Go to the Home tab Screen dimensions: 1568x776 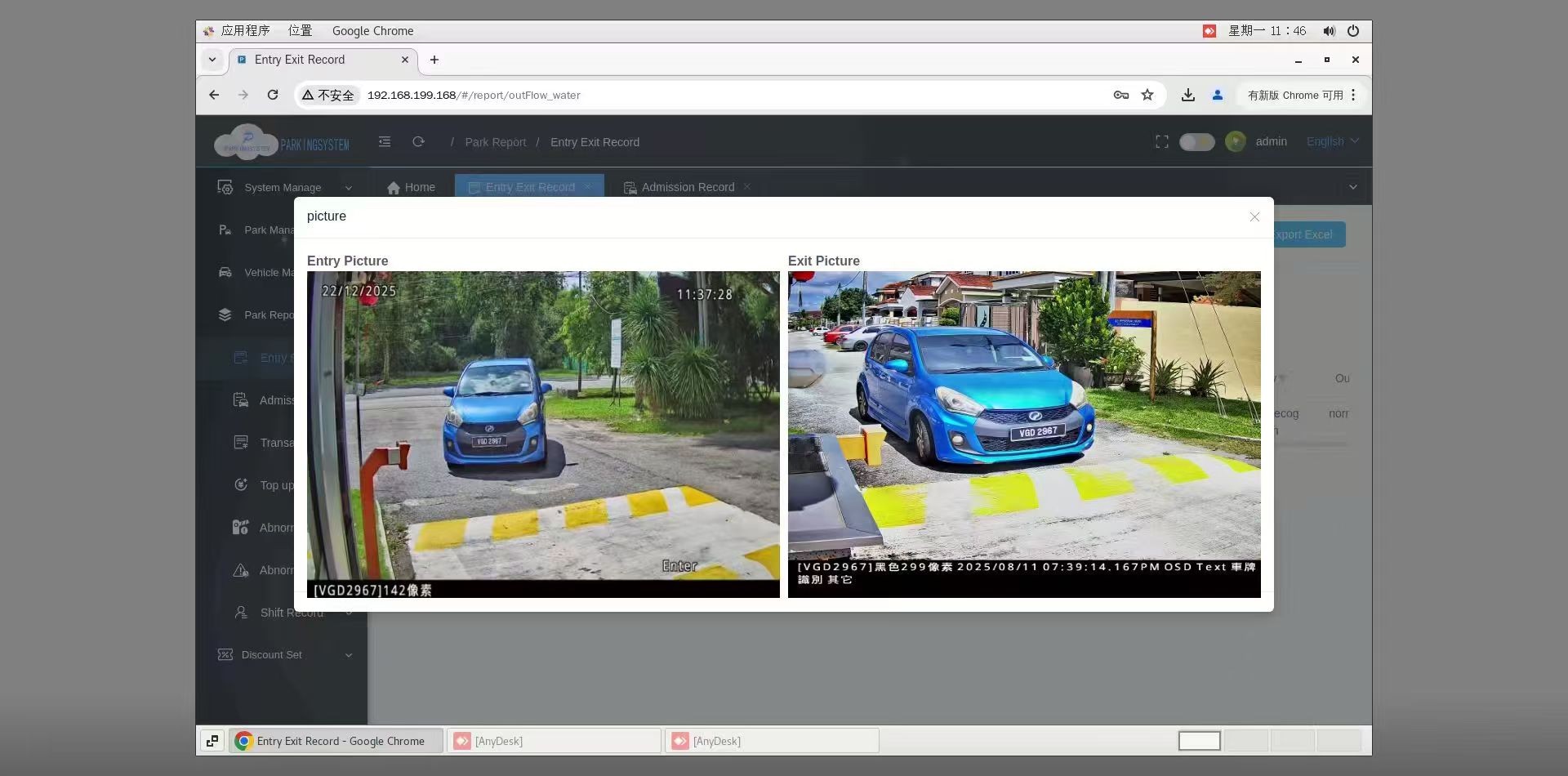411,187
